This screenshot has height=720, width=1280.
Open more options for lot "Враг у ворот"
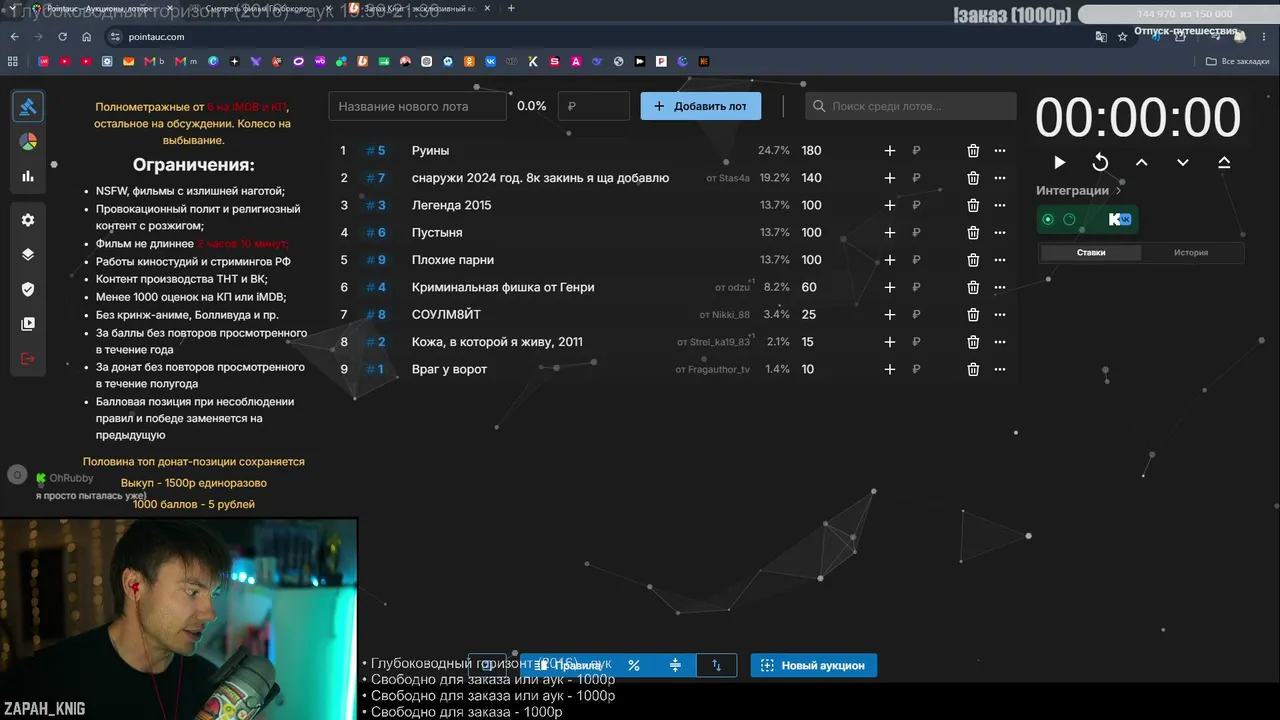(1000, 369)
